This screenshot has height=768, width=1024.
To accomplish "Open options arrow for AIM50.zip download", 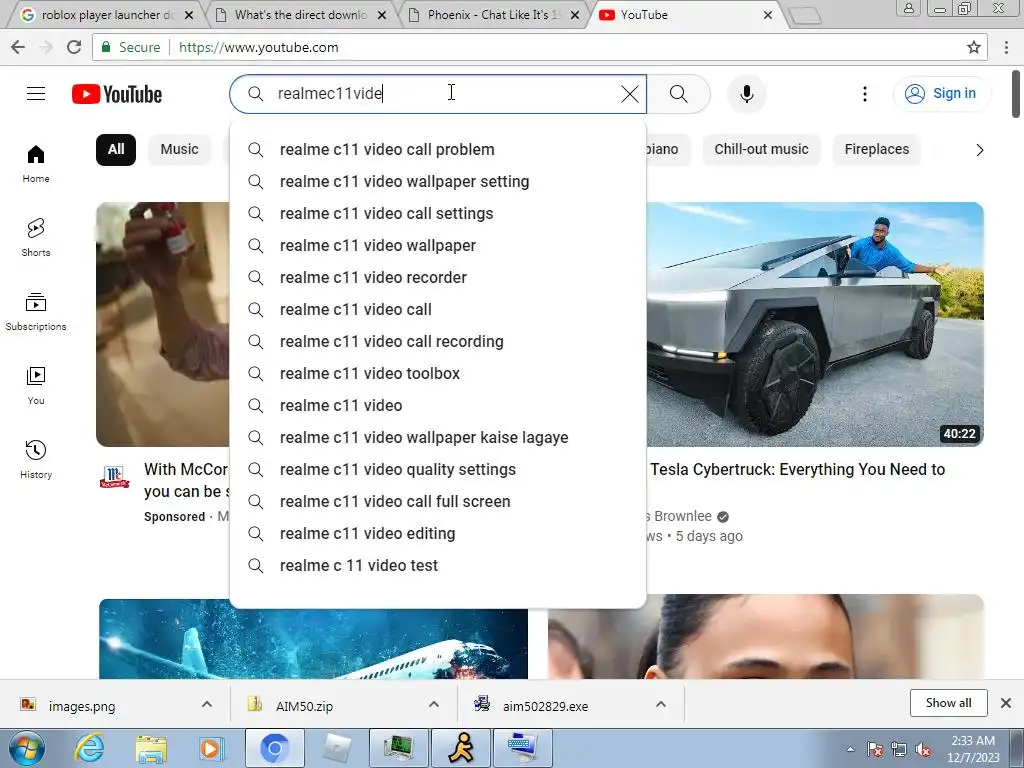I will click(x=434, y=704).
